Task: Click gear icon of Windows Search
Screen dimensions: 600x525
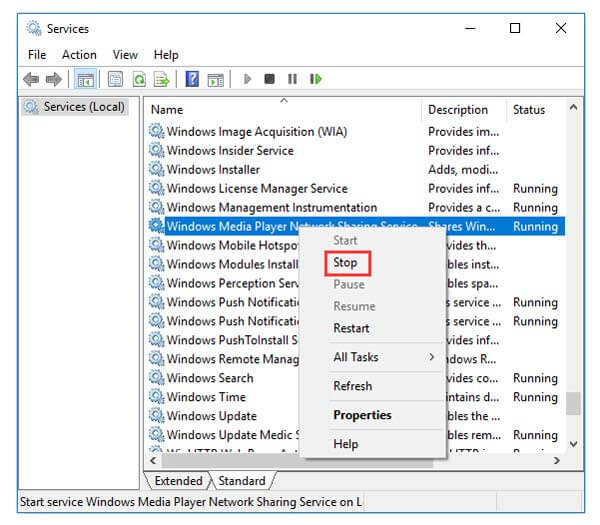Action: pos(156,377)
